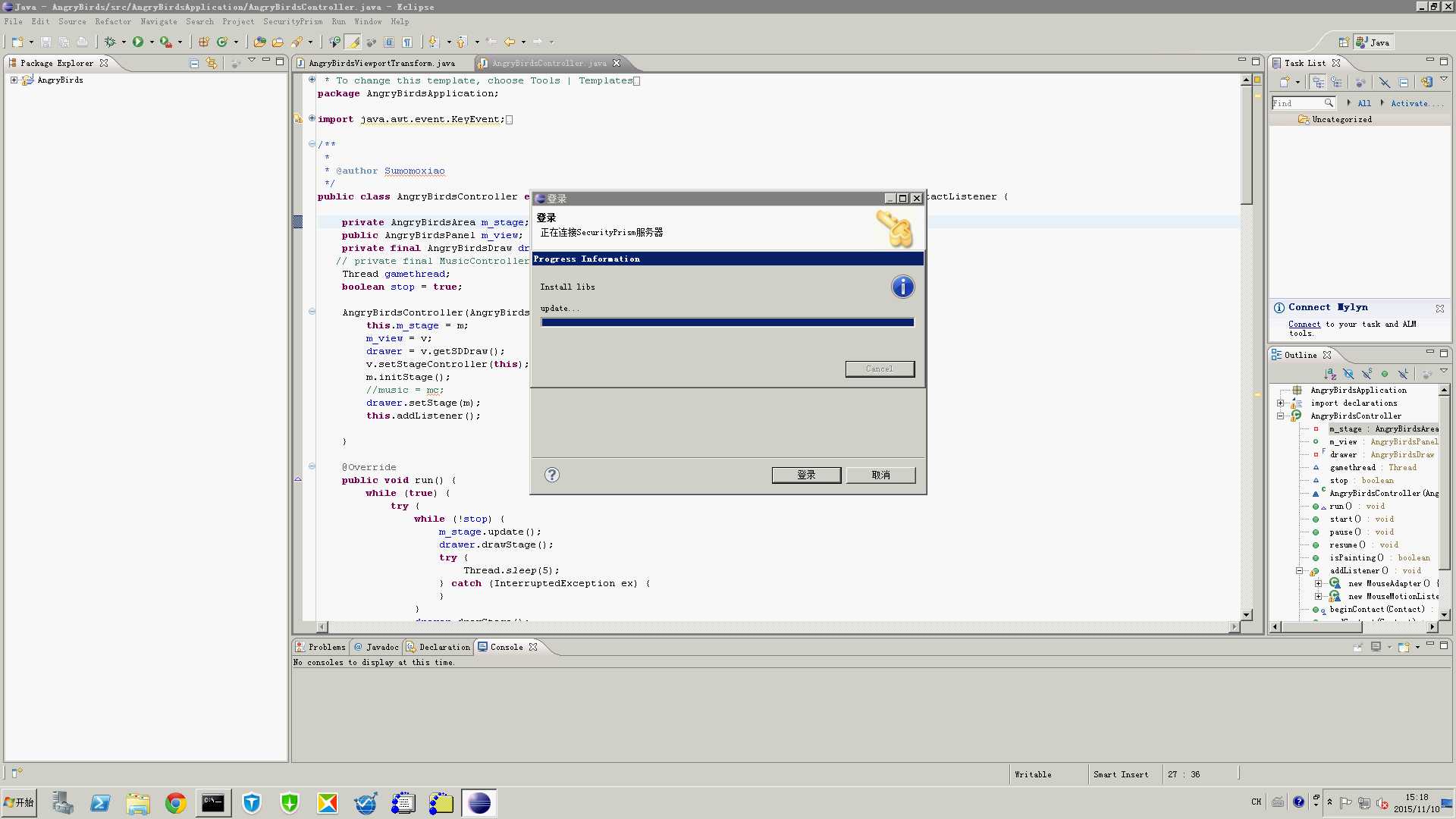
Task: Click the 取消 cancel button in dialog
Action: 880,475
